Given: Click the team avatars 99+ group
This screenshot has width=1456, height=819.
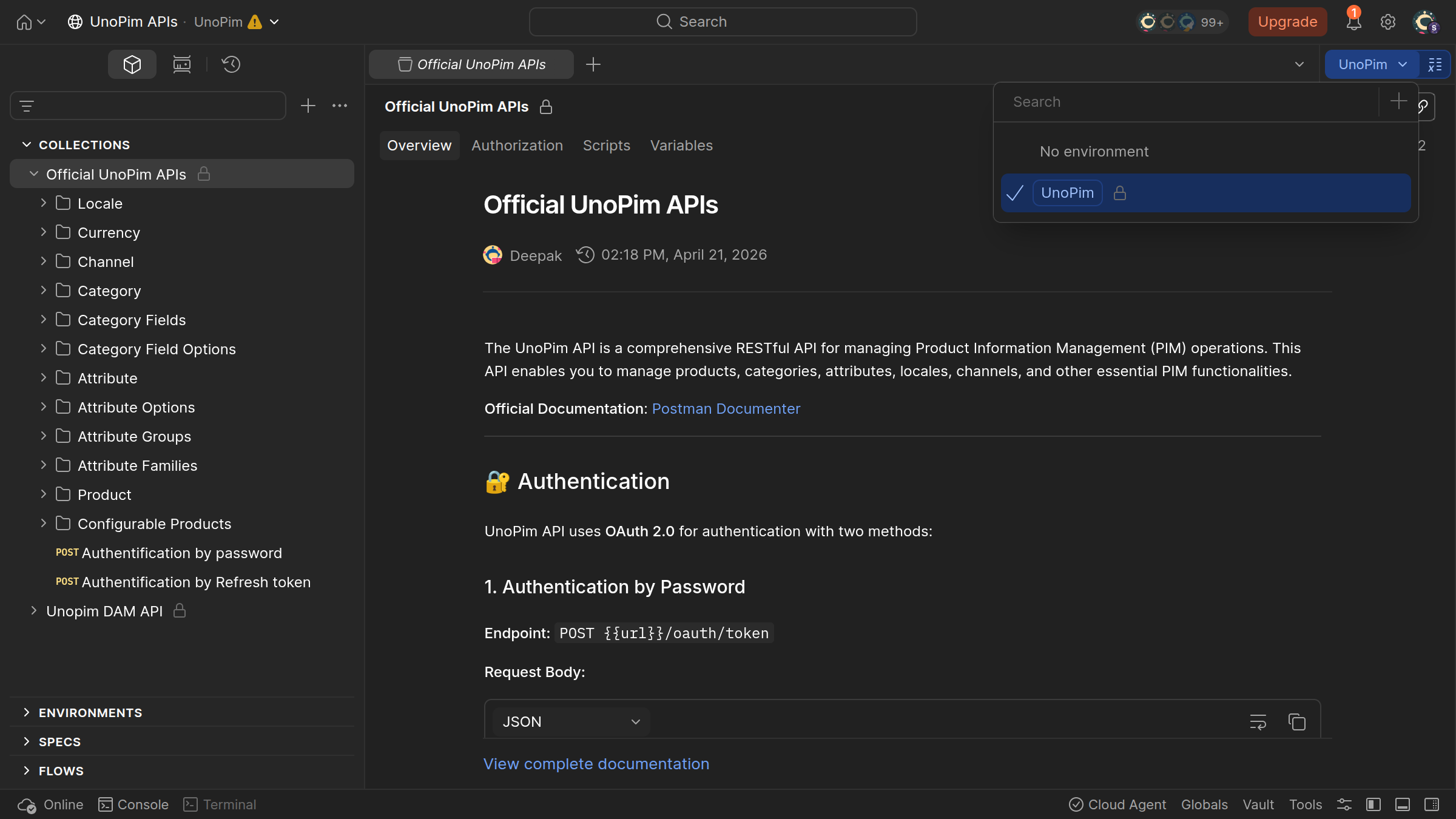Looking at the screenshot, I should tap(1182, 22).
